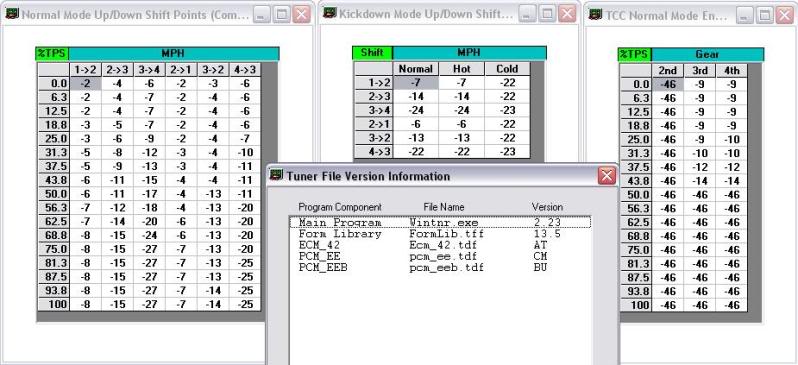Click the highlighted -7 Normal cell in Kickdown table
This screenshot has width=798, height=365.
pyautogui.click(x=416, y=82)
